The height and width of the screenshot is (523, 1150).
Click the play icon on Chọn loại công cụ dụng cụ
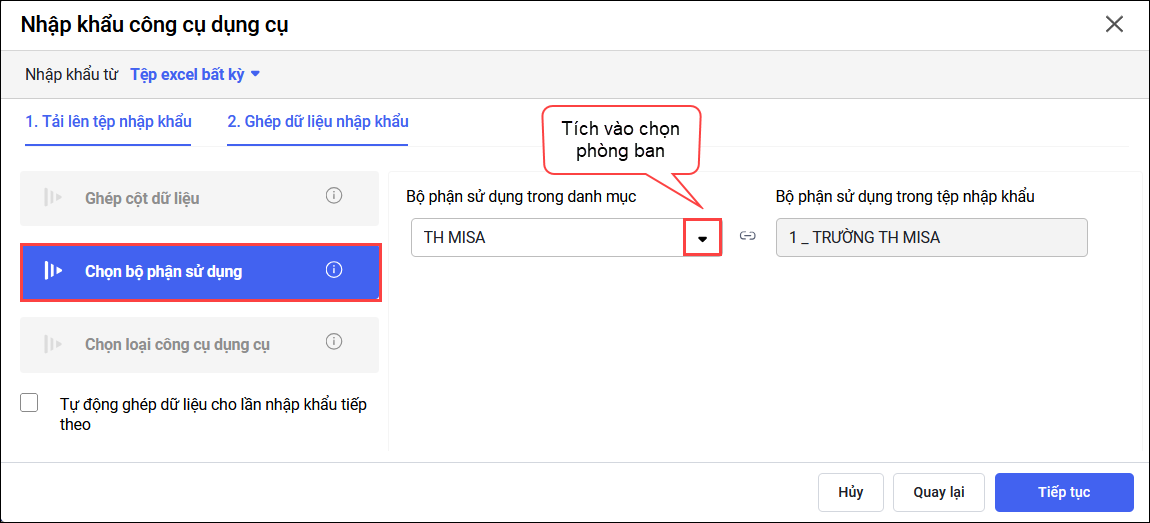coord(53,344)
